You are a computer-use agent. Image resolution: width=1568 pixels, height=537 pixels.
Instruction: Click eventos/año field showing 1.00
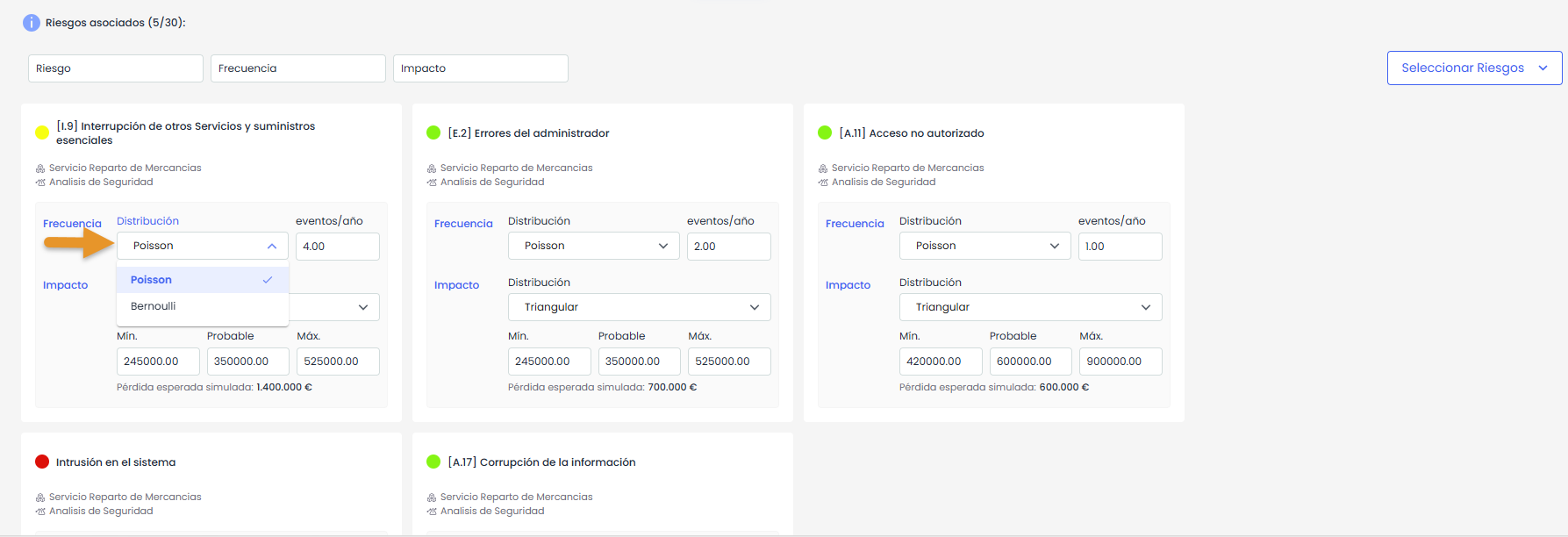pos(1121,247)
